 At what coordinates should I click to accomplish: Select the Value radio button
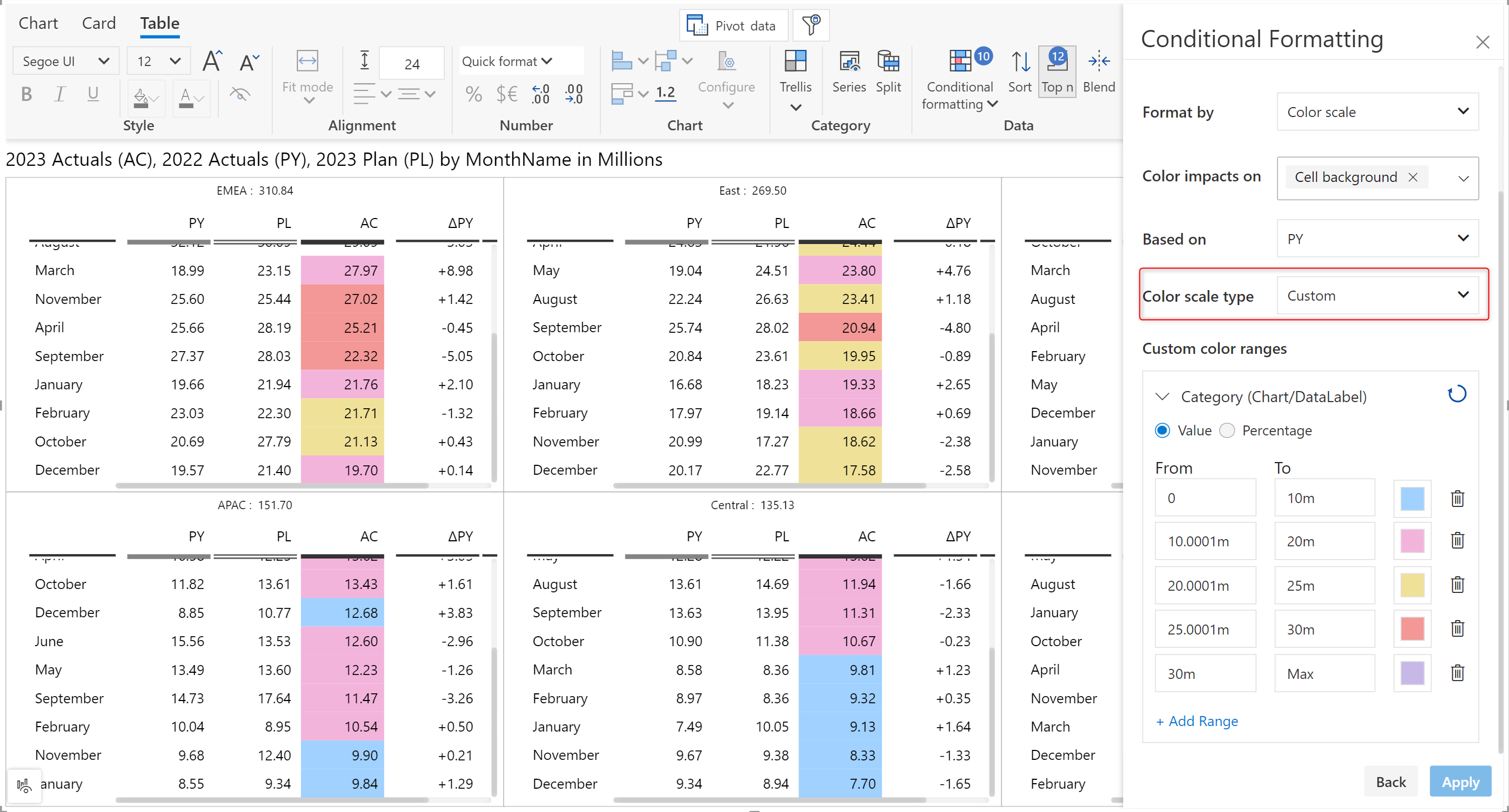point(1162,430)
